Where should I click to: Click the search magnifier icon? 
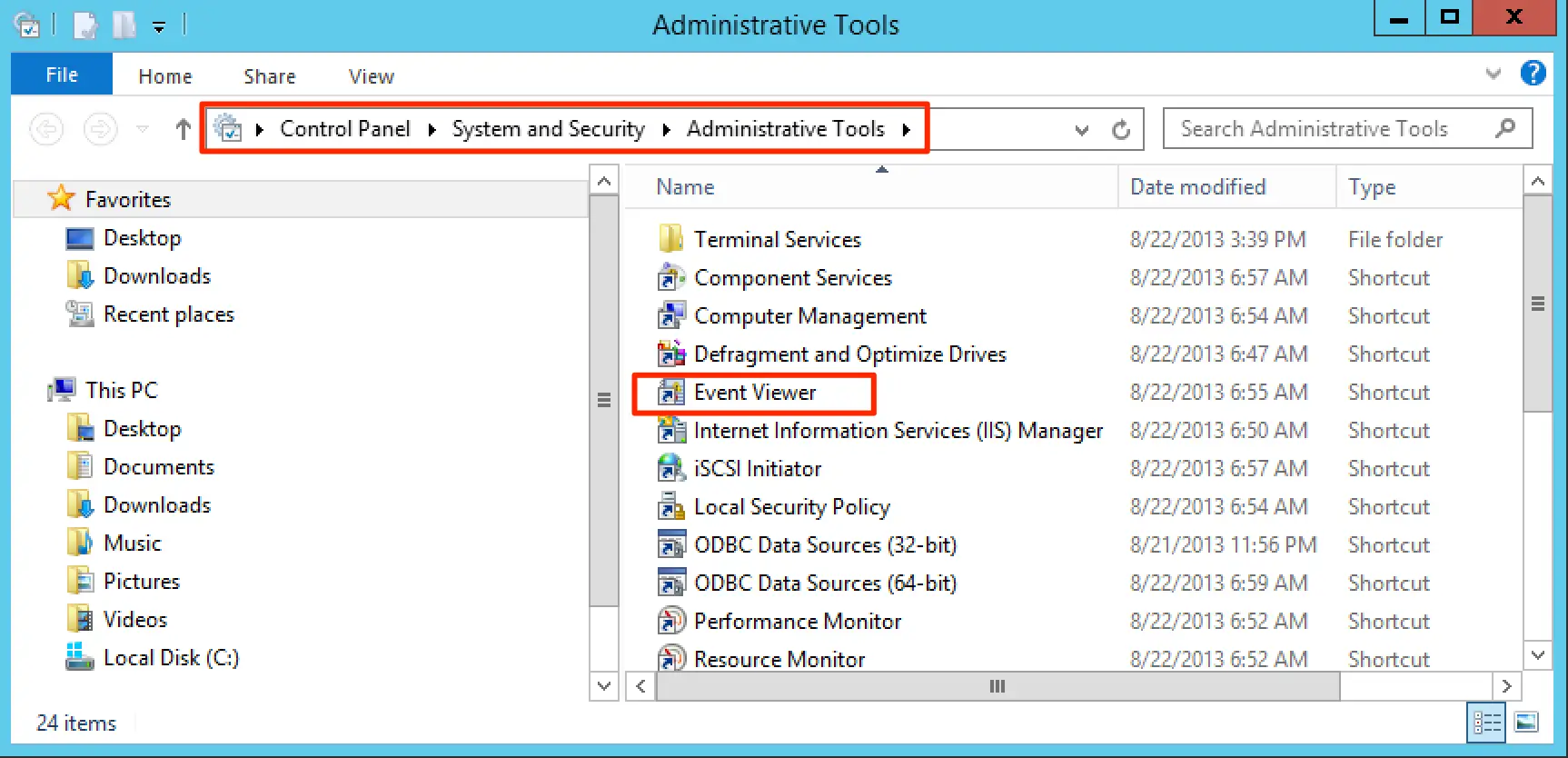click(1505, 128)
